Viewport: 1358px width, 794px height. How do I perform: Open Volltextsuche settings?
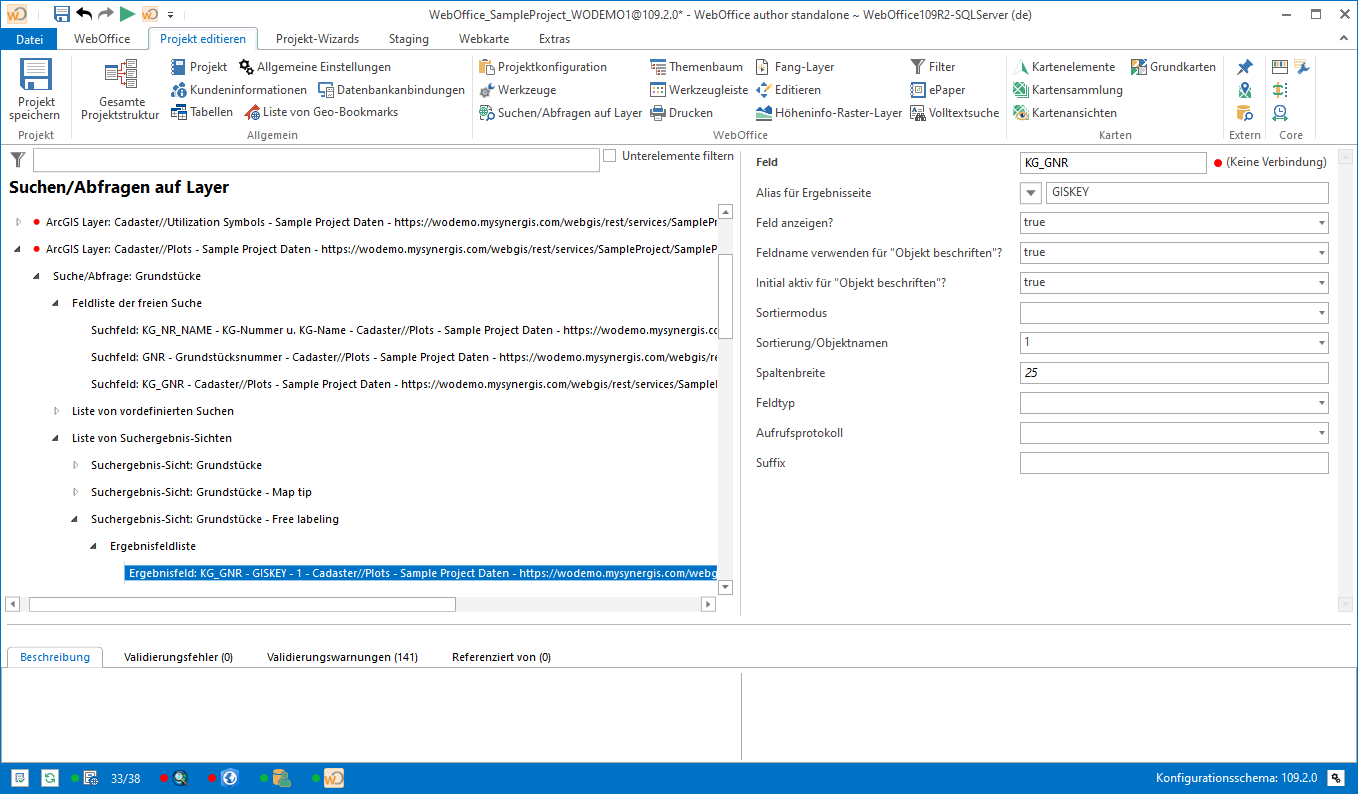point(954,113)
